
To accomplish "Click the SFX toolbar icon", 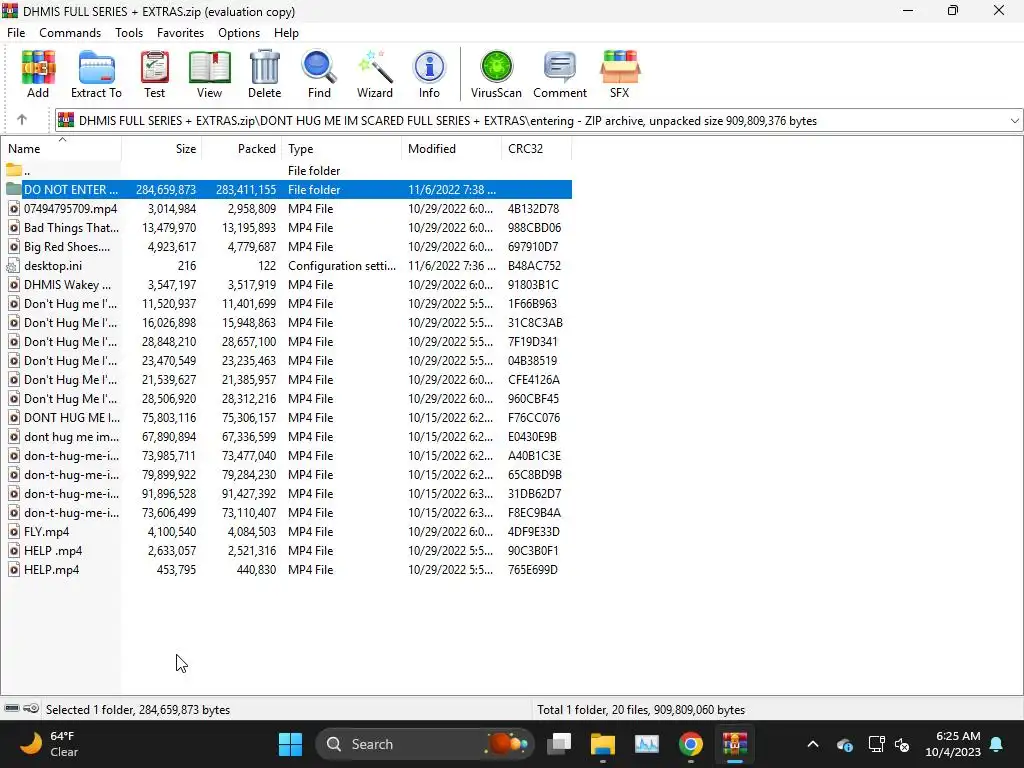I will (620, 74).
